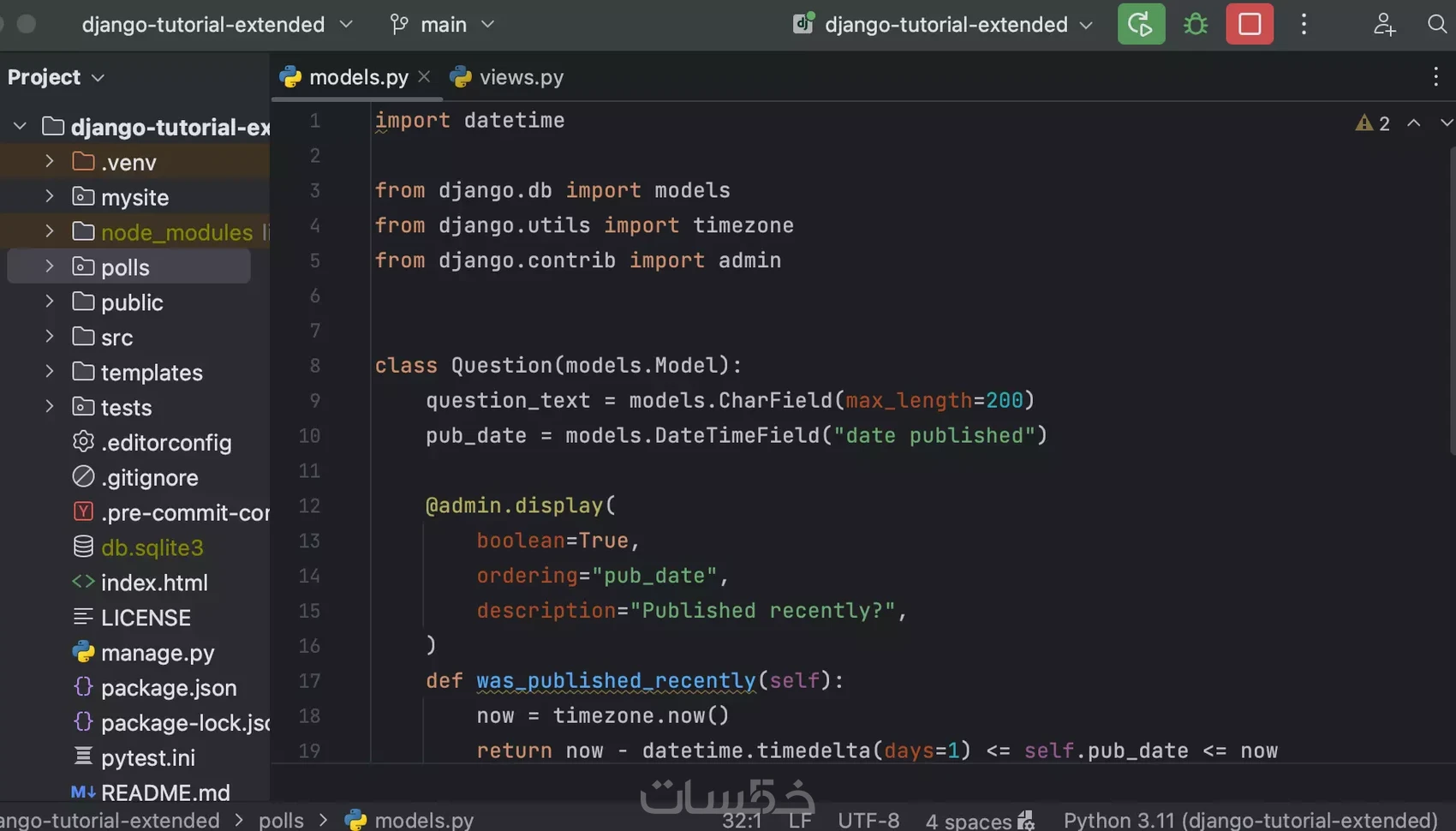Screen dimensions: 1456x831
Task: Rerun the django-tutorial-extended run configuration
Action: (1140, 24)
